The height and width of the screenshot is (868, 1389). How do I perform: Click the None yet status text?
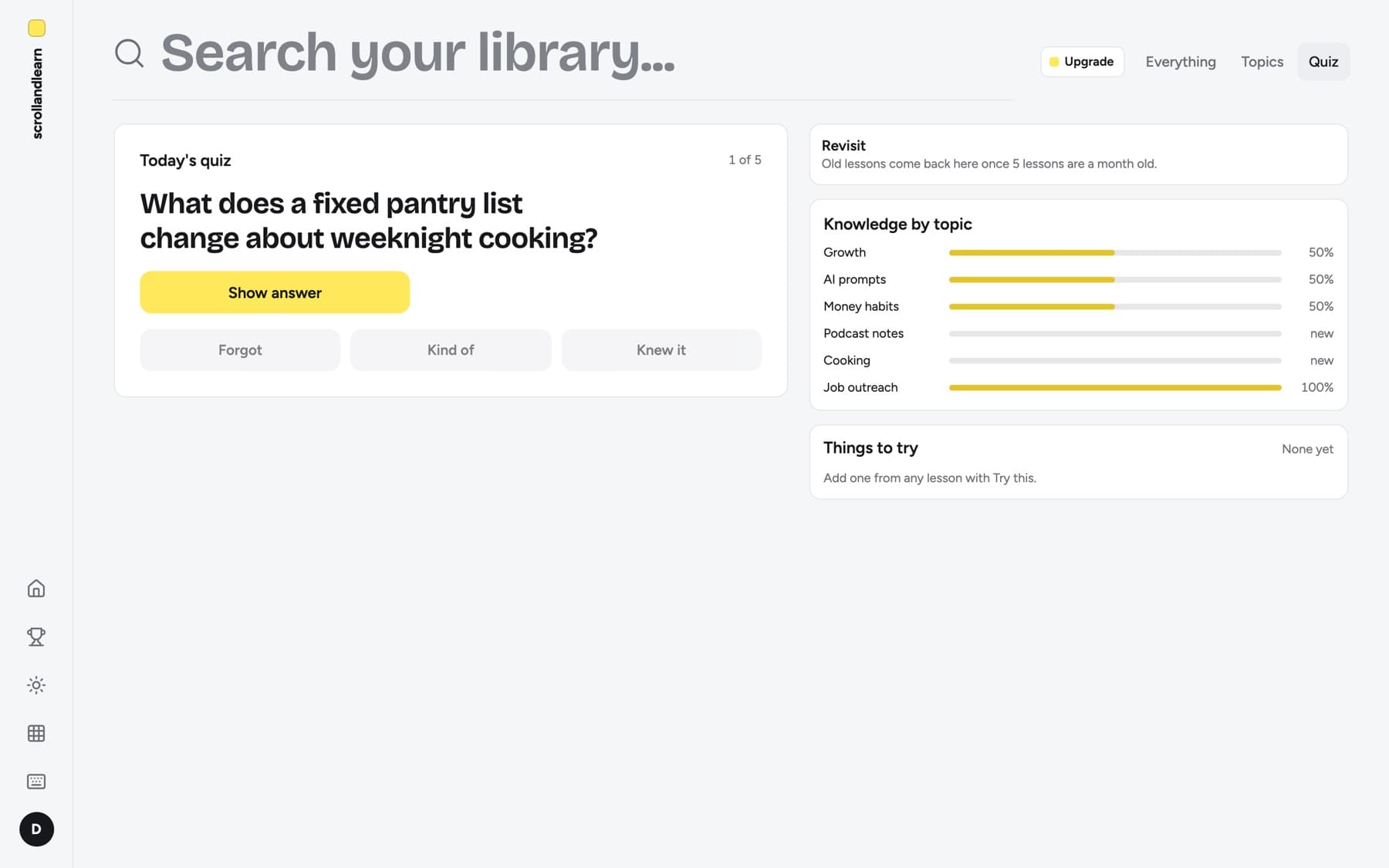(1307, 449)
